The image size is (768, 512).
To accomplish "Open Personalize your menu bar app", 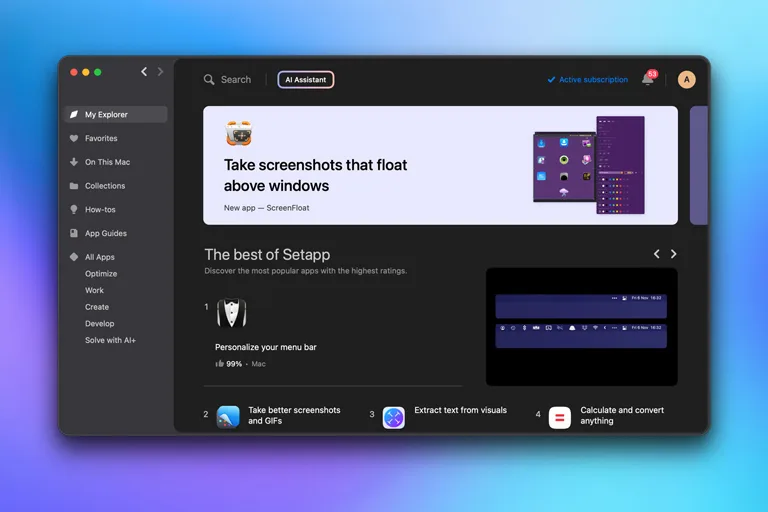I will (x=265, y=347).
